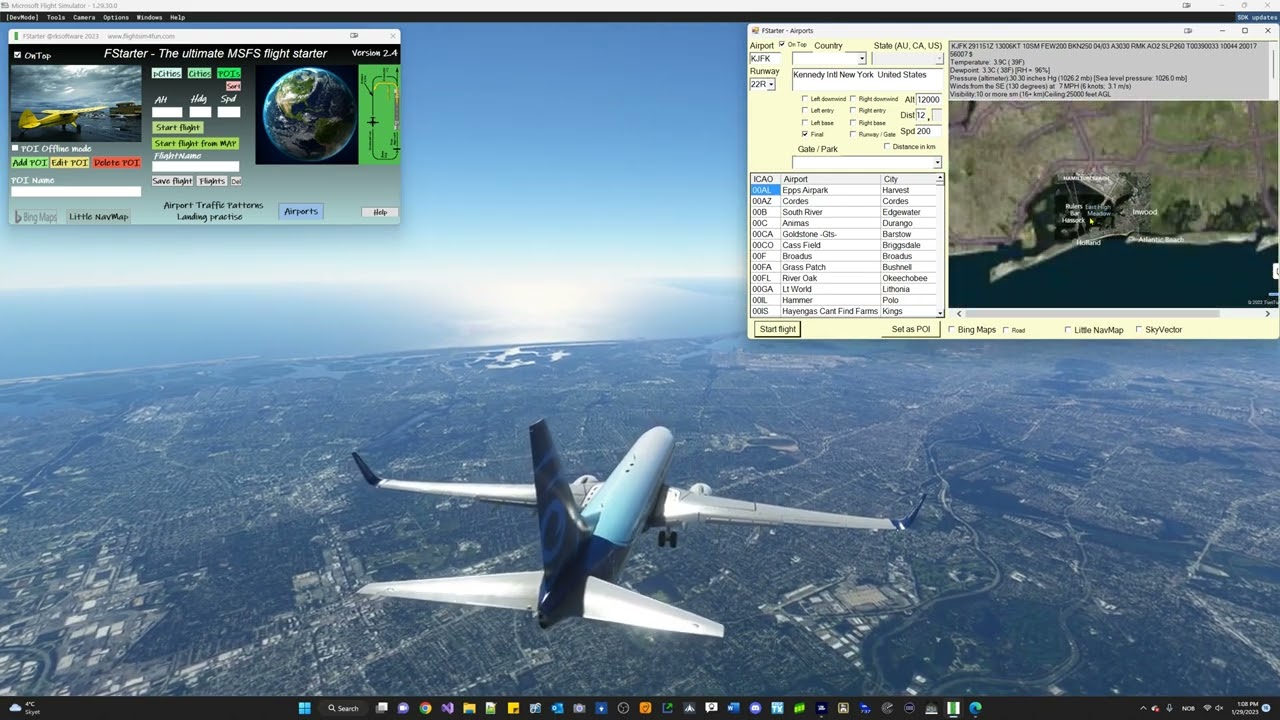Click the Add POI button

point(29,162)
